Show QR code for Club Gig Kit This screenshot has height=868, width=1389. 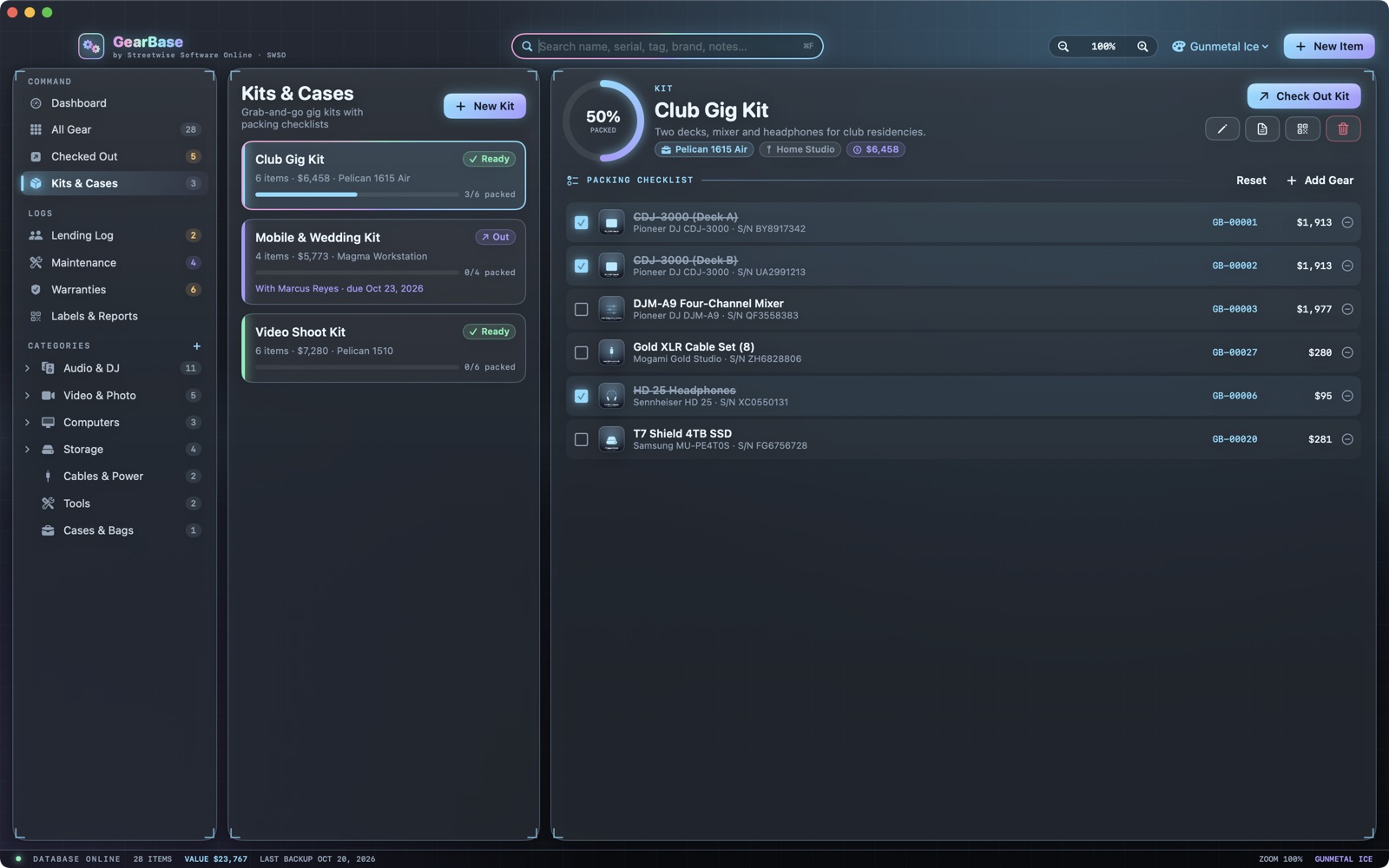1302,128
